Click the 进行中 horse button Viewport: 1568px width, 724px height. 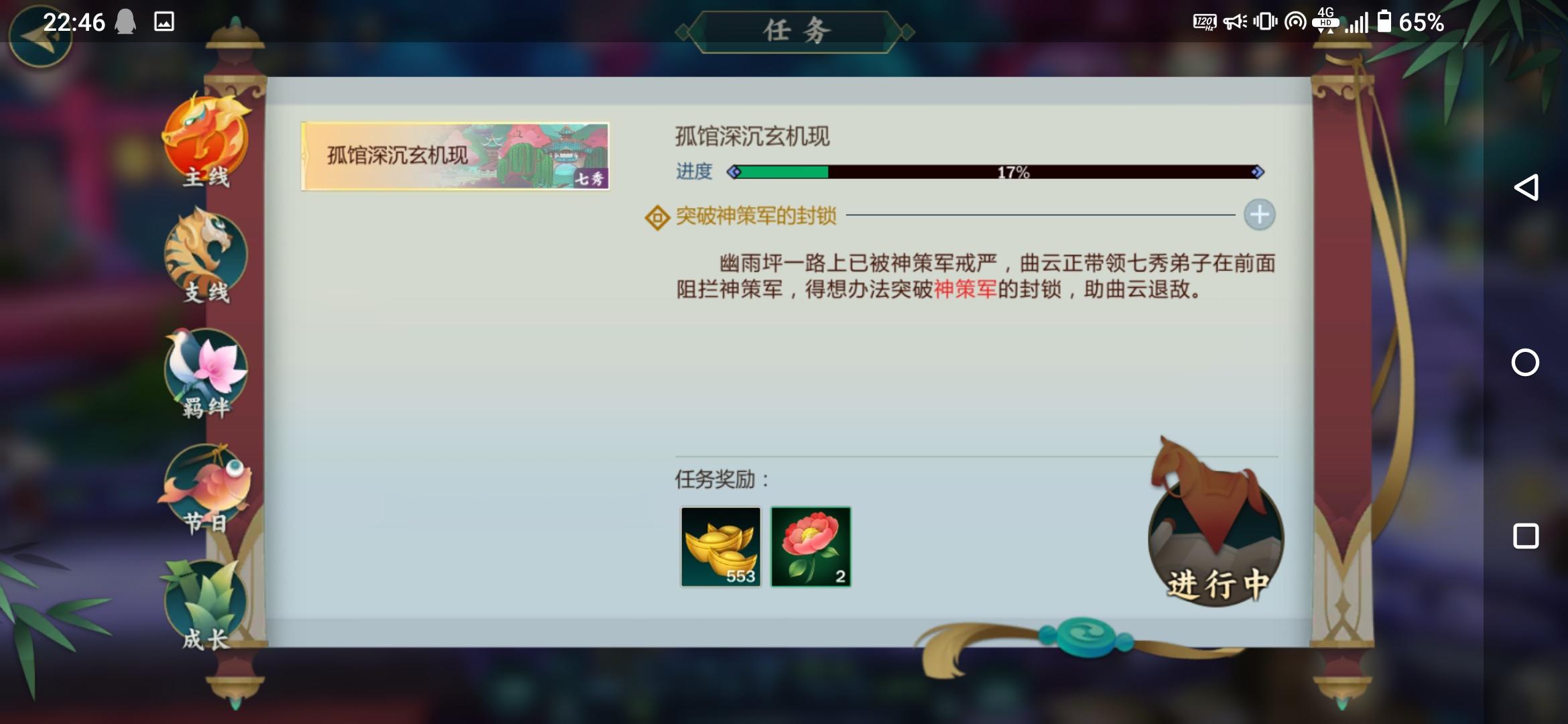tap(1216, 523)
